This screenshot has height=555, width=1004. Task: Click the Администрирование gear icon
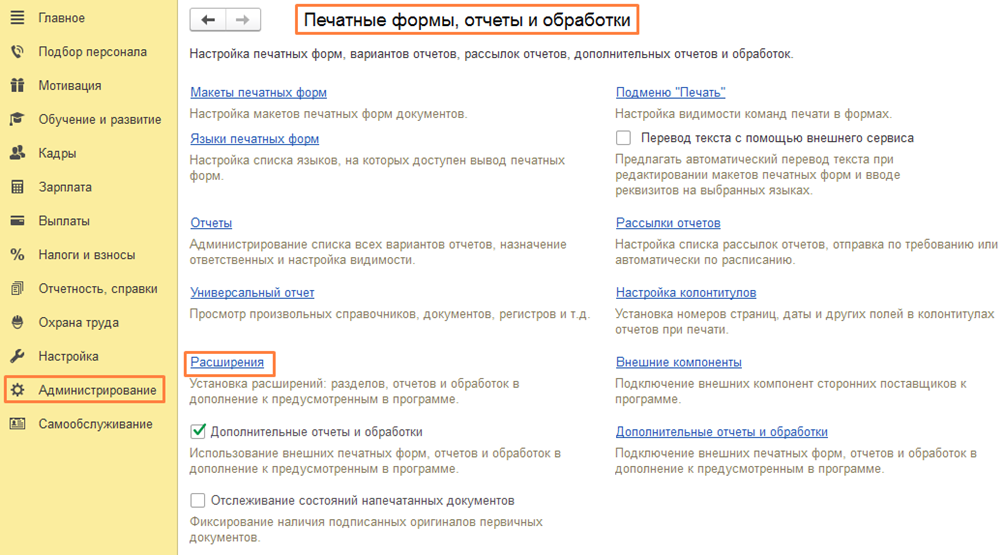coord(18,390)
